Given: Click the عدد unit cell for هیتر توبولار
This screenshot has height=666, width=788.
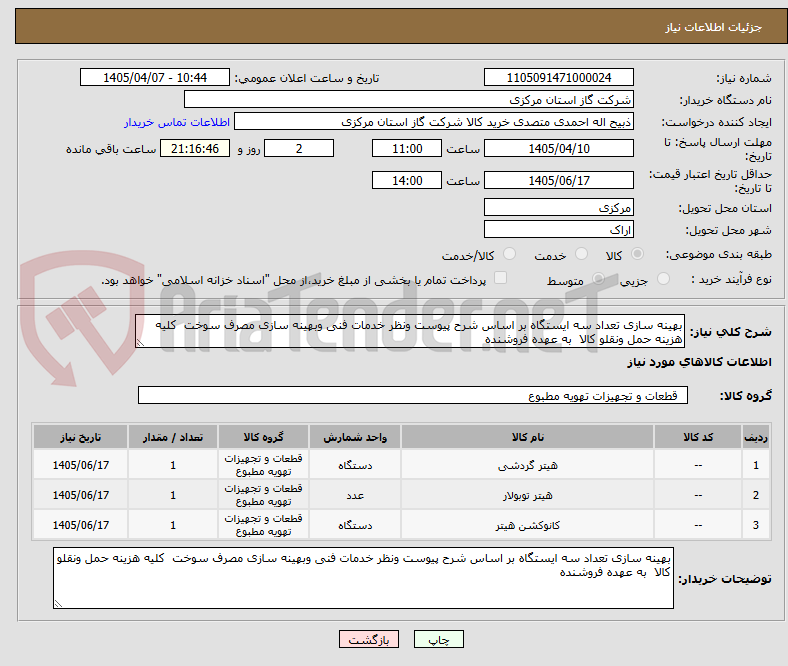Looking at the screenshot, I should coord(355,495).
